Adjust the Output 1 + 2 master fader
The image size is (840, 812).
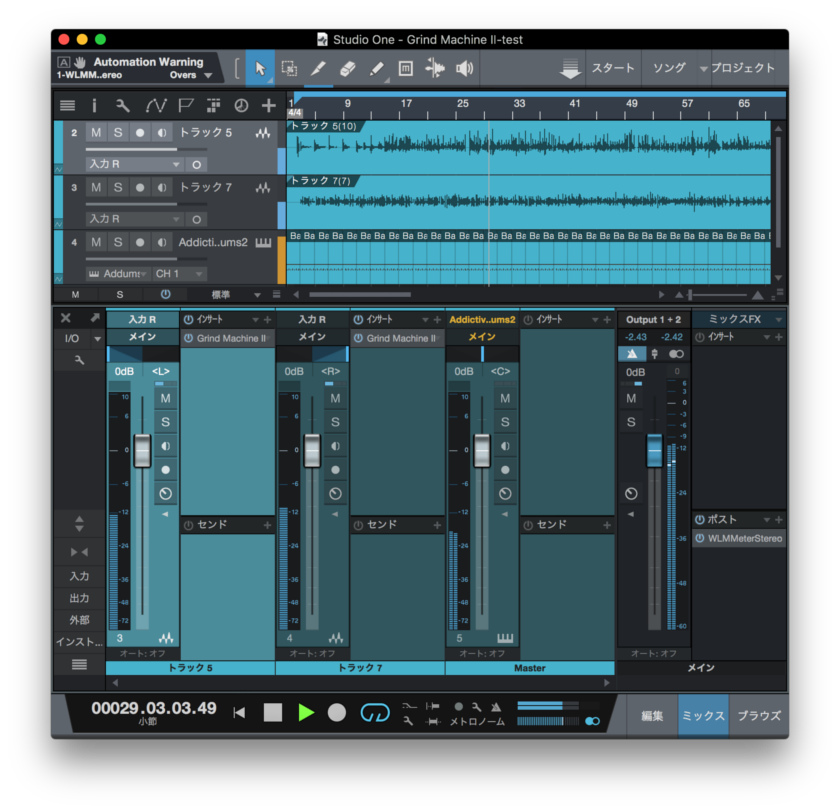pyautogui.click(x=655, y=450)
